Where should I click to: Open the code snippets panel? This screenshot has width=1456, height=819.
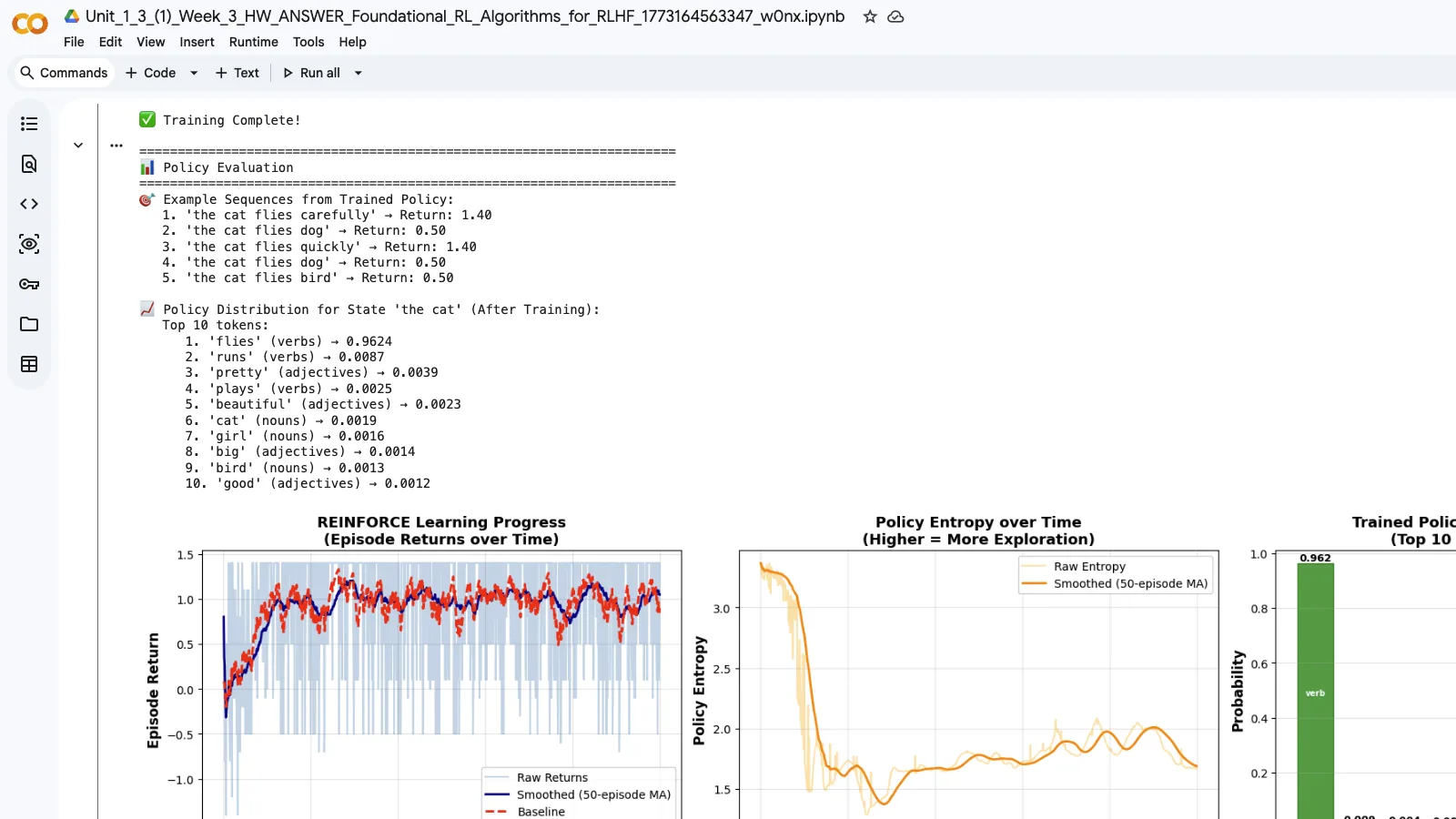(x=29, y=204)
